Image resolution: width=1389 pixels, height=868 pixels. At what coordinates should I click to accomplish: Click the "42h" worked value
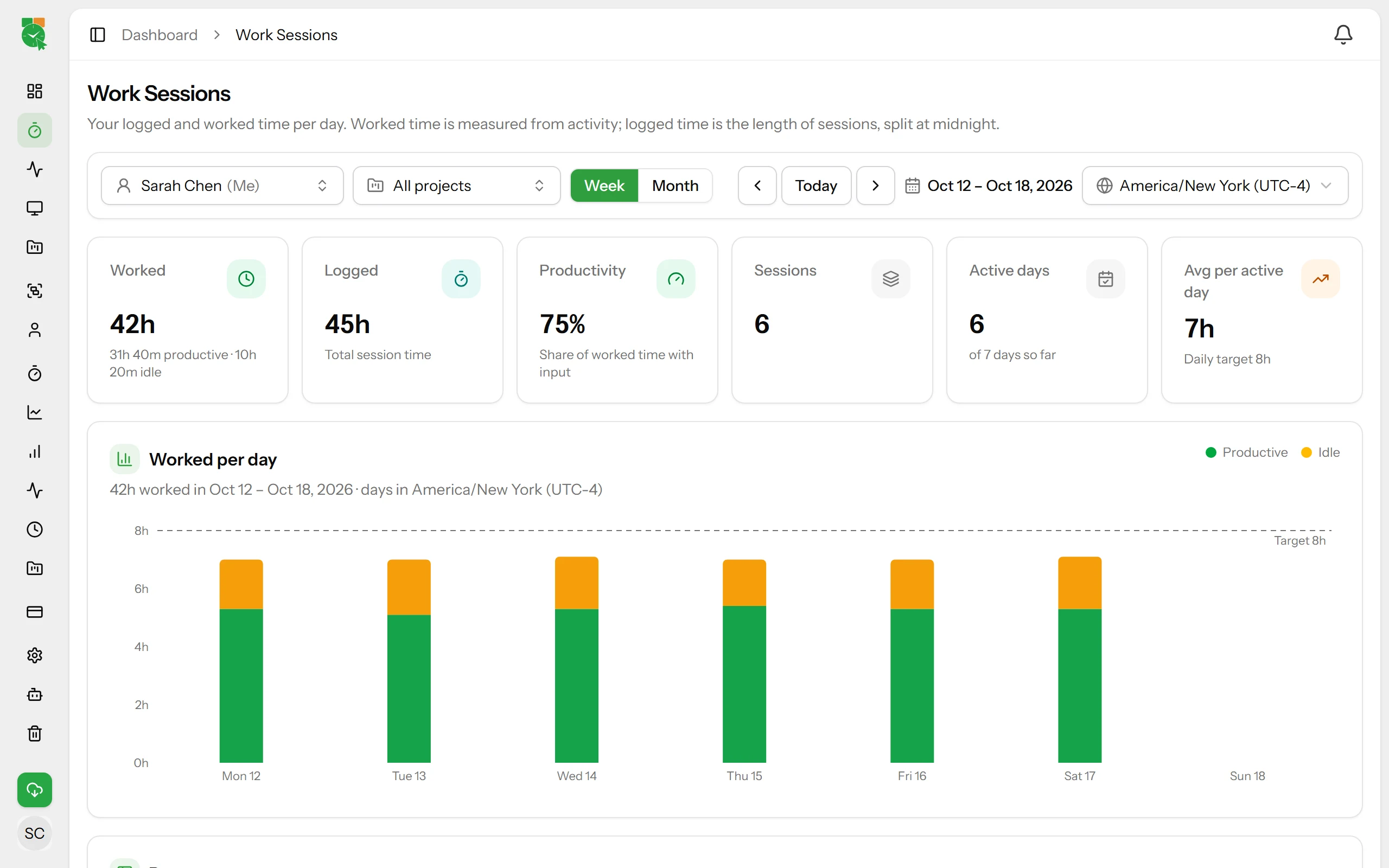(x=132, y=324)
